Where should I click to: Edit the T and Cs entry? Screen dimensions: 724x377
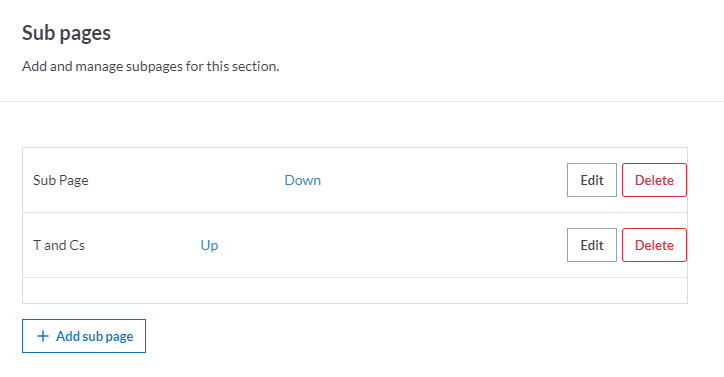point(592,245)
